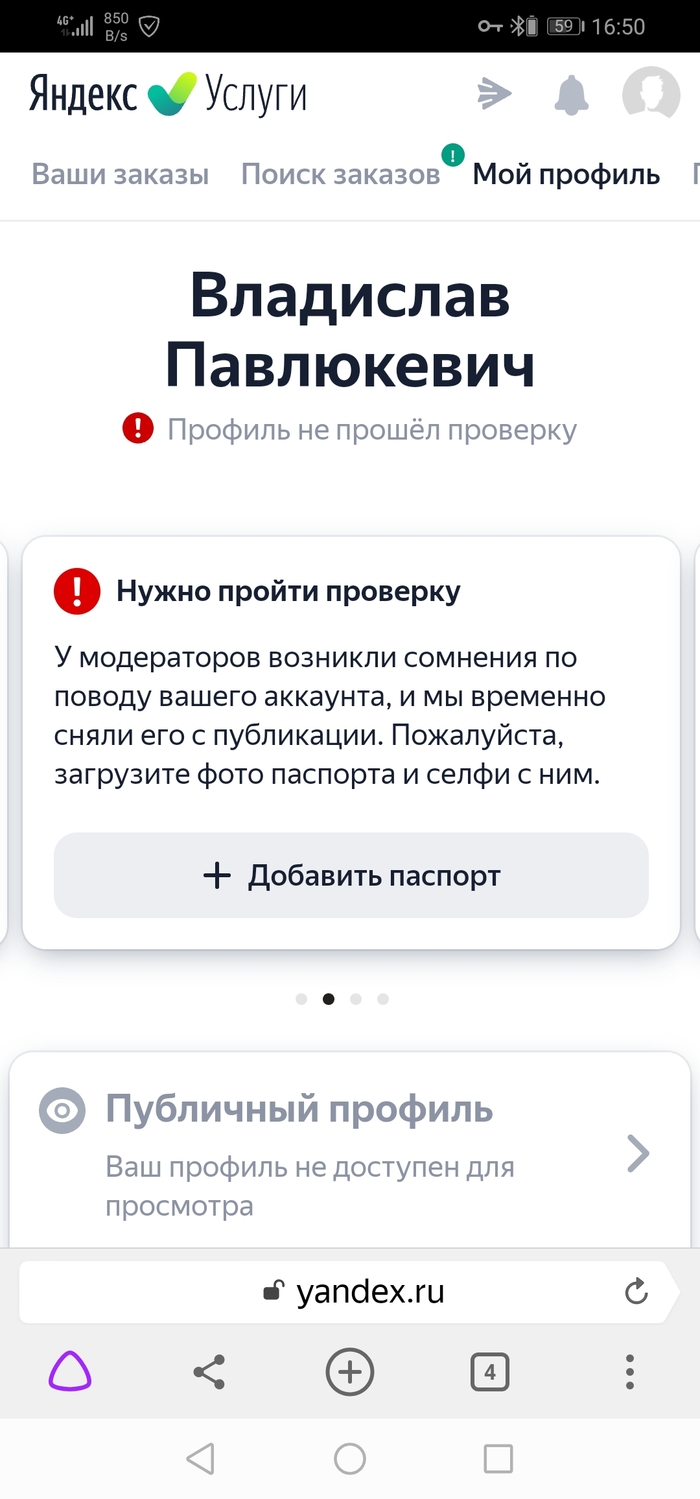The width and height of the screenshot is (700, 1499).
Task: Open Alice assistant icon in browser bar
Action: [x=70, y=1372]
